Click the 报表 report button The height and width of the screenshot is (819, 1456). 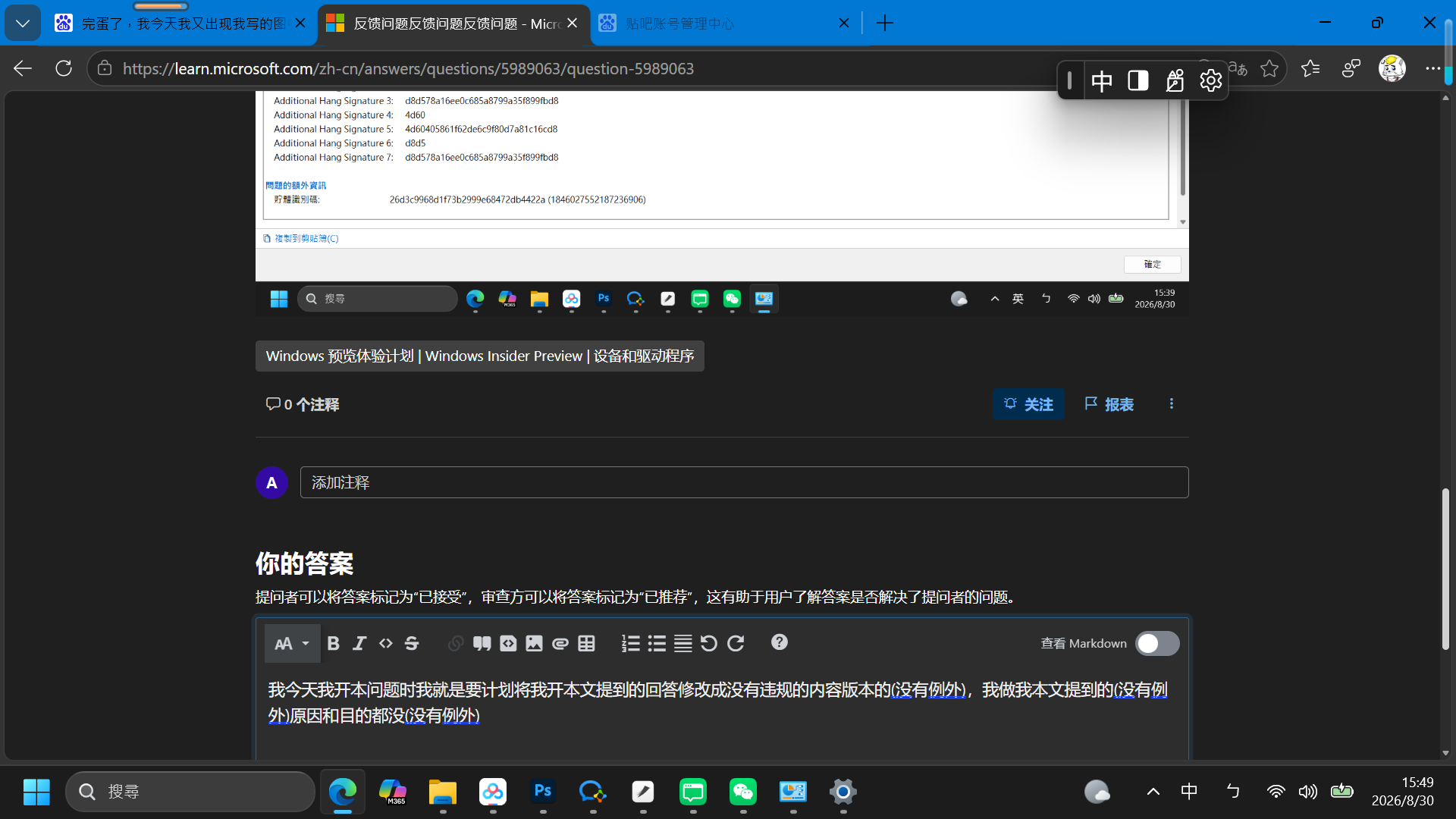(x=1109, y=404)
